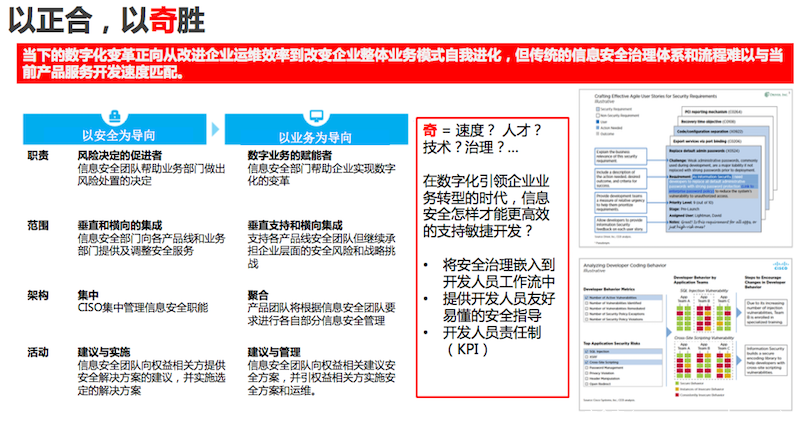This screenshot has width=800, height=435.
Task: Open the Recovery time objective card
Action: [726, 122]
